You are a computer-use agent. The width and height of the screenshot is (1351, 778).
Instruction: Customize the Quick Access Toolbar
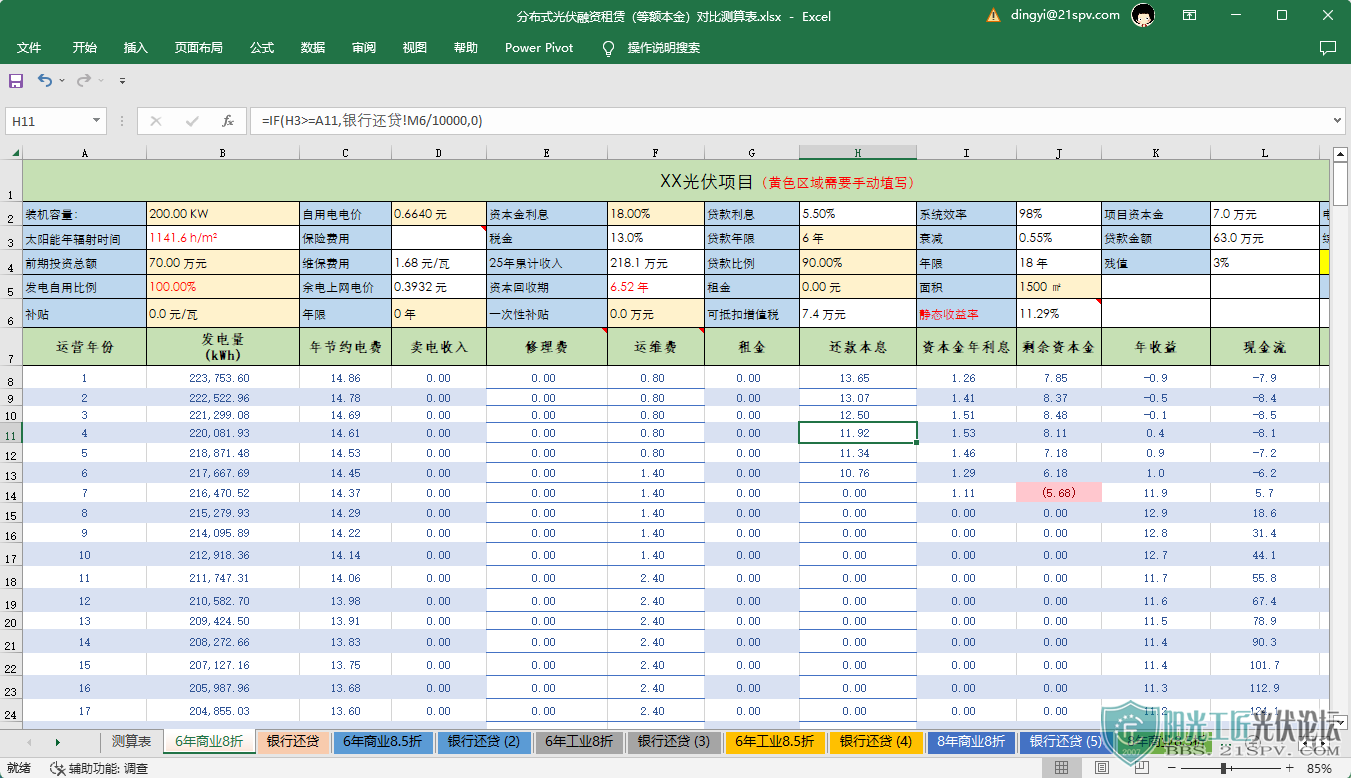122,80
